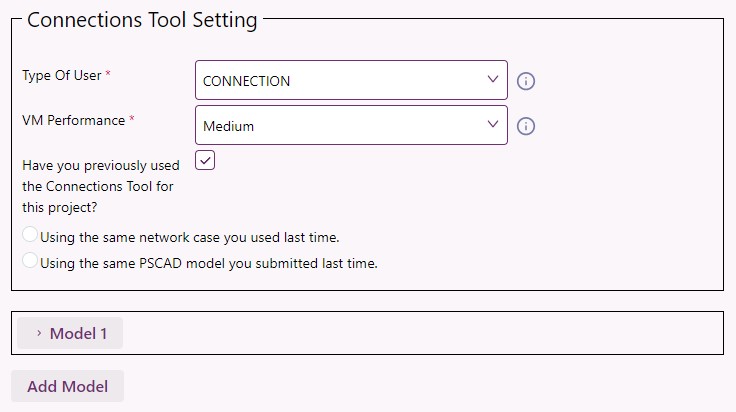This screenshot has width=736, height=412.
Task: Click the 'Have you previously used' question label
Action: click(100, 186)
